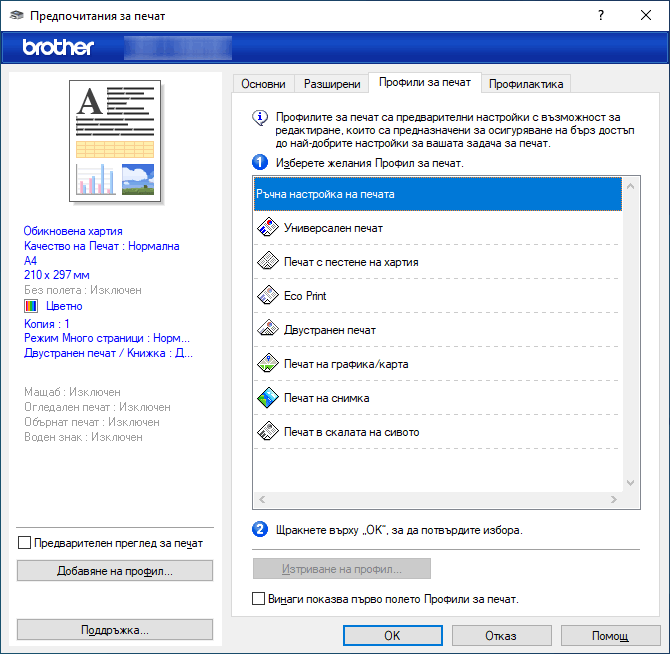Select the Универсален печат profile icon

[x=268, y=227]
